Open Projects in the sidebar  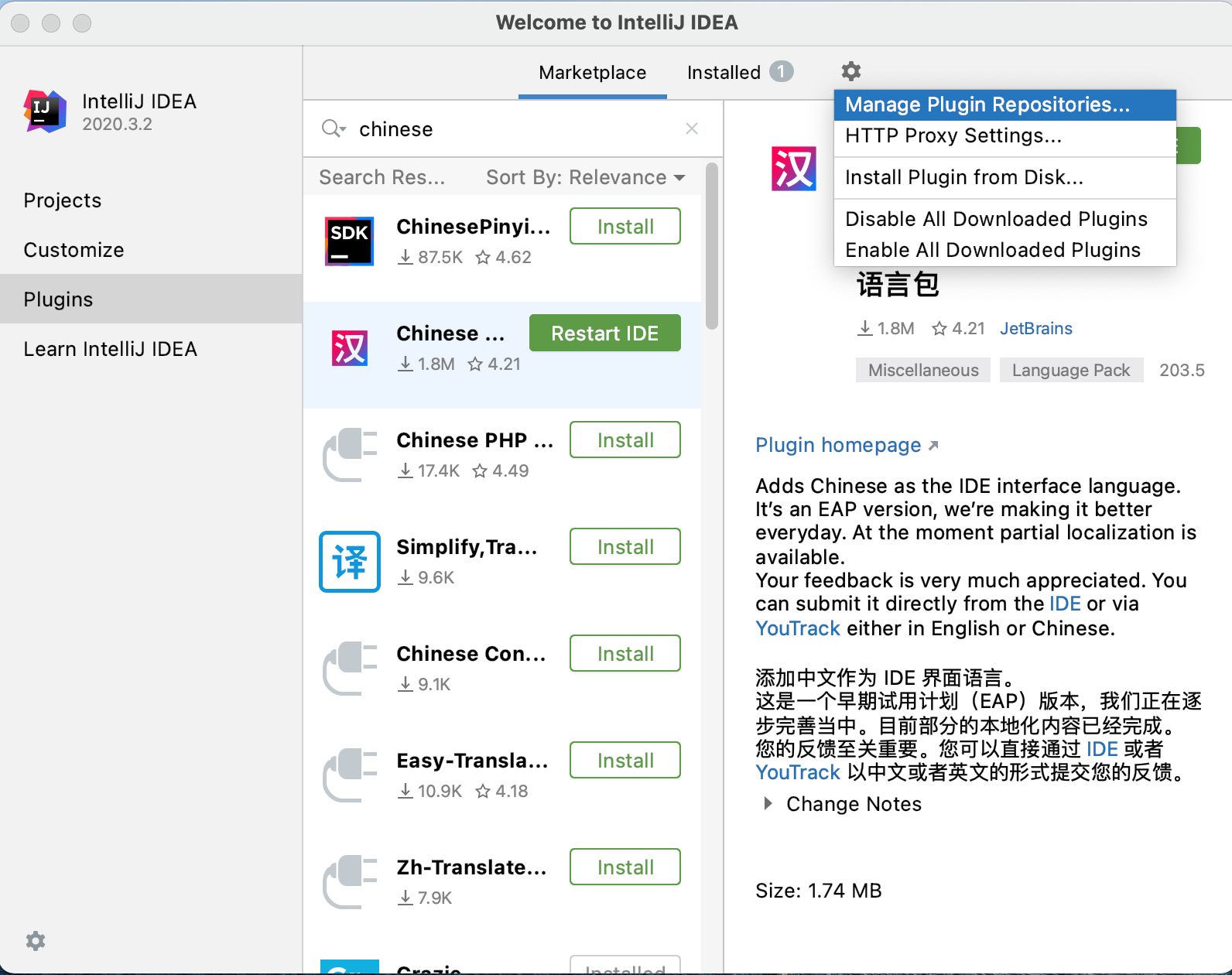(151, 200)
